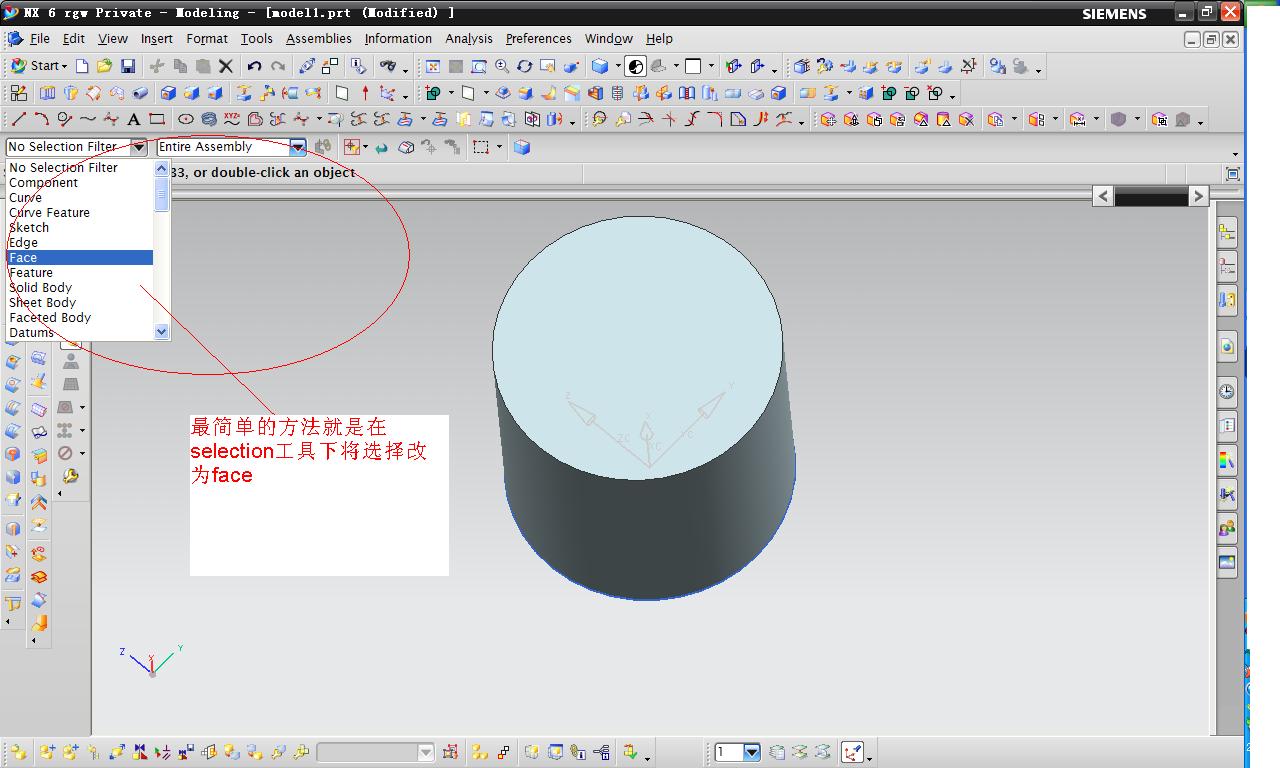This screenshot has height=768, width=1280.
Task: Click the filter list scroll down arrow
Action: coord(162,332)
